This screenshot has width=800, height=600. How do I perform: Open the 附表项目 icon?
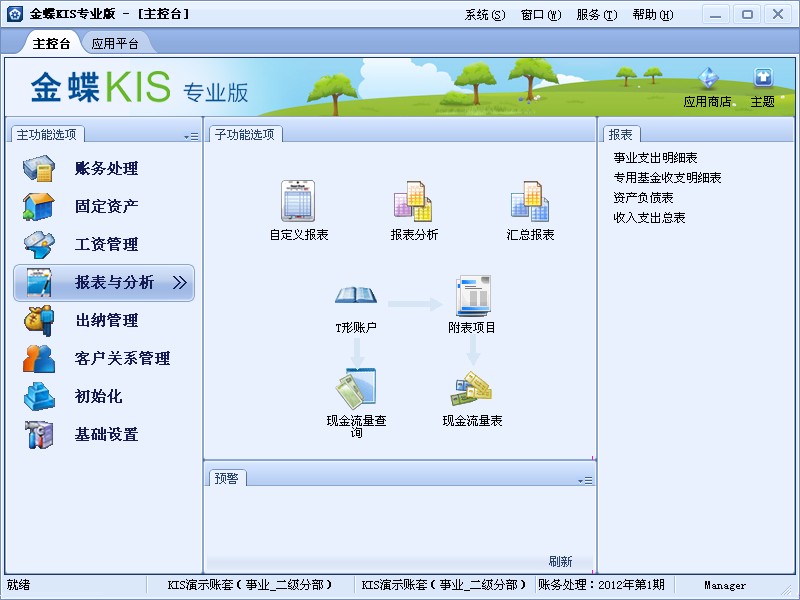click(x=472, y=295)
